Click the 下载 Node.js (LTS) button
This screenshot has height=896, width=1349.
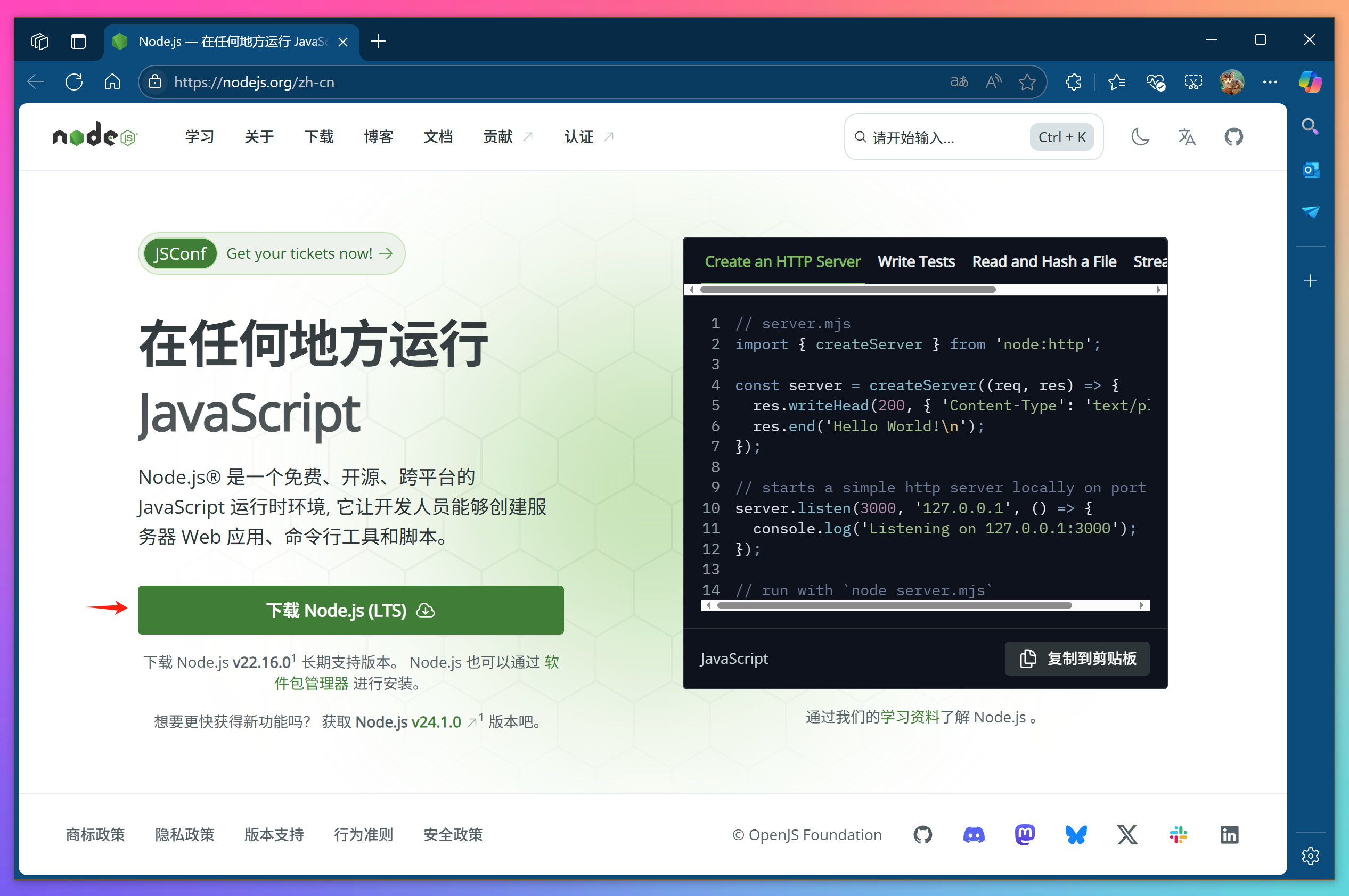coord(350,610)
